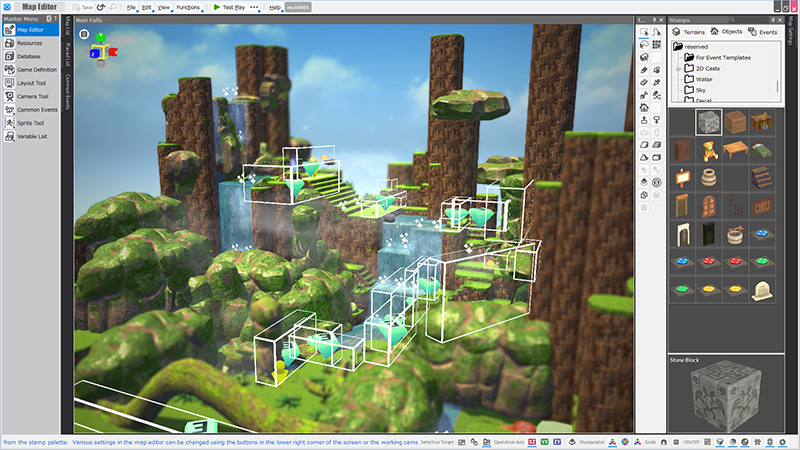Open Game Definition from Master Menu
This screenshot has height=450, width=800.
[x=31, y=69]
